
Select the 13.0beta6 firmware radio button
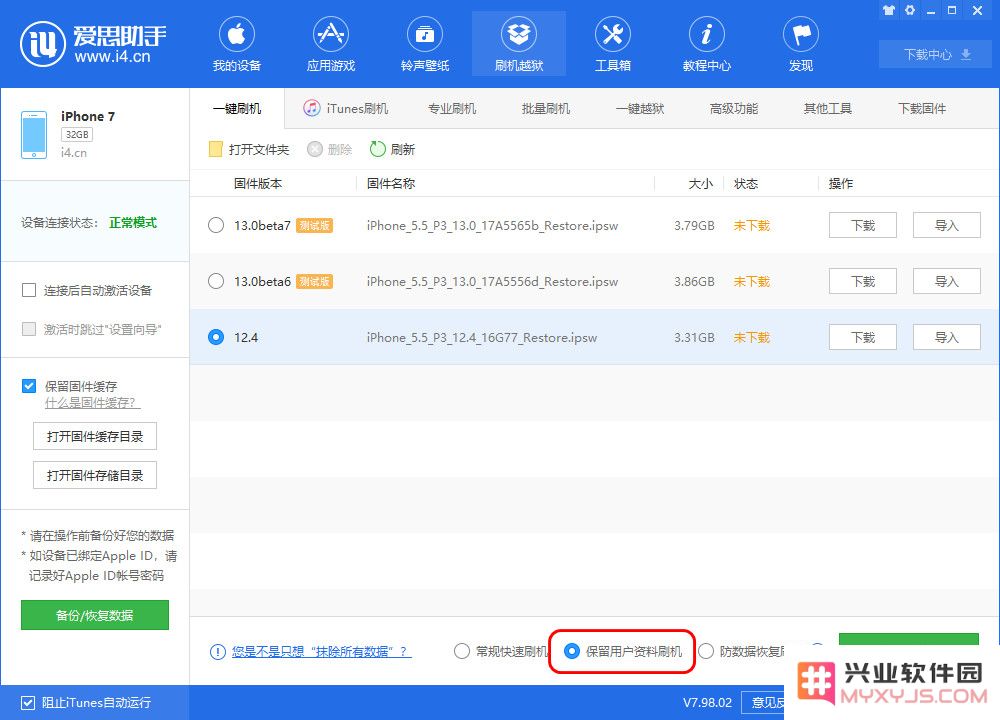click(x=216, y=281)
